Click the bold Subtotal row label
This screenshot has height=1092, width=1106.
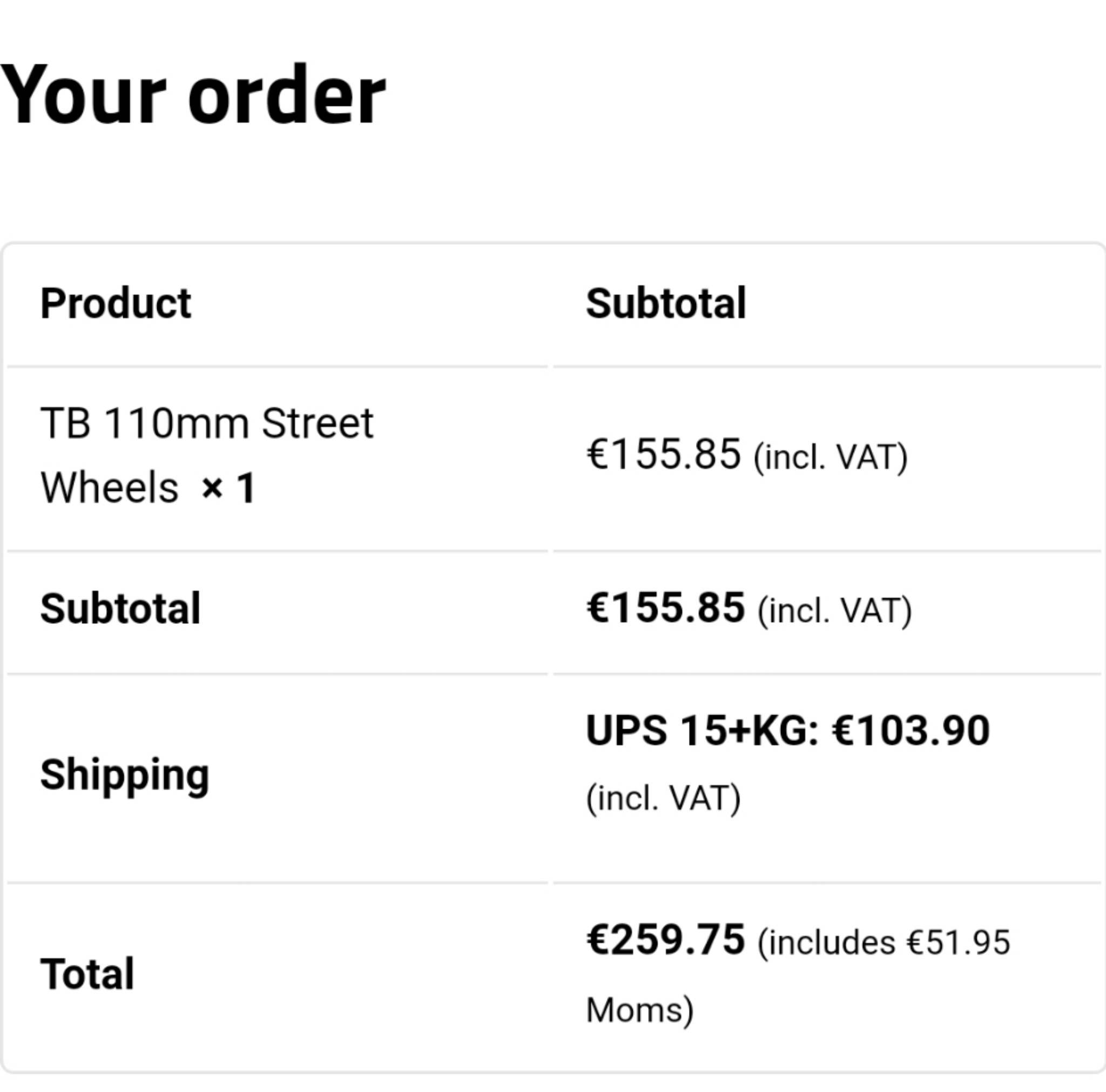click(120, 608)
